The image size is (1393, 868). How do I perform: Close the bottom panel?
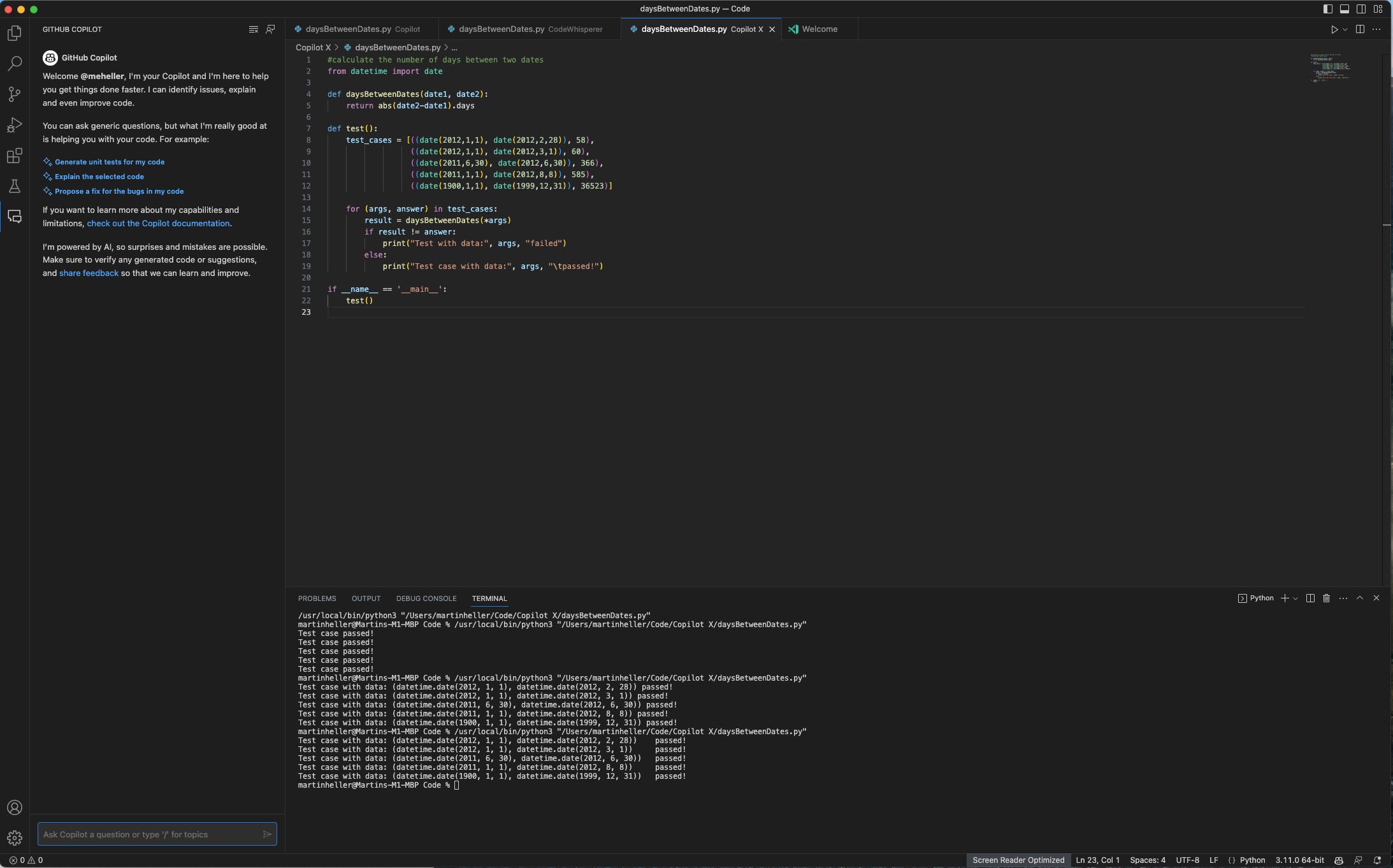click(x=1376, y=598)
